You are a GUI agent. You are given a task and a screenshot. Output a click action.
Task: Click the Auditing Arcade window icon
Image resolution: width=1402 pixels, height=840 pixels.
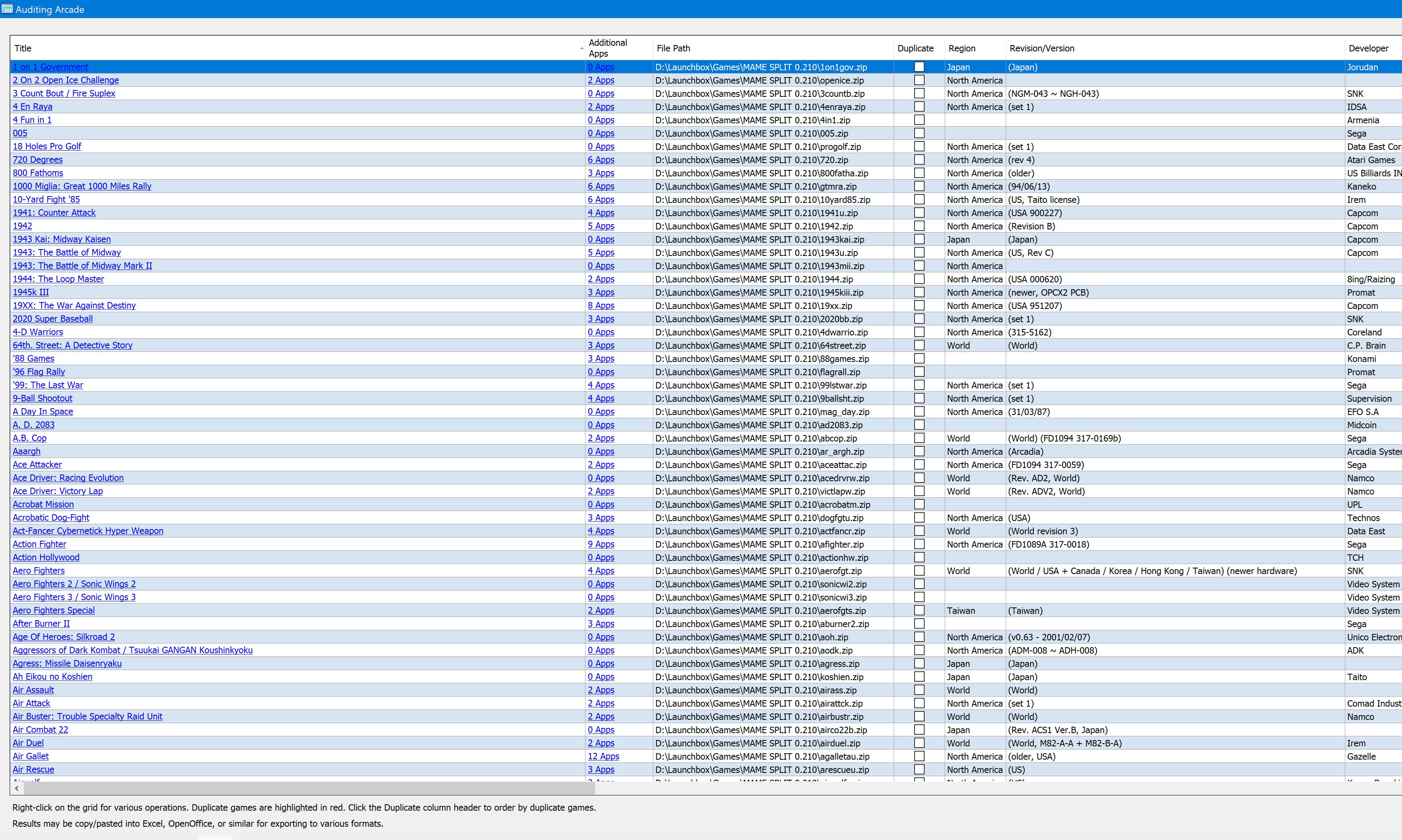7,9
